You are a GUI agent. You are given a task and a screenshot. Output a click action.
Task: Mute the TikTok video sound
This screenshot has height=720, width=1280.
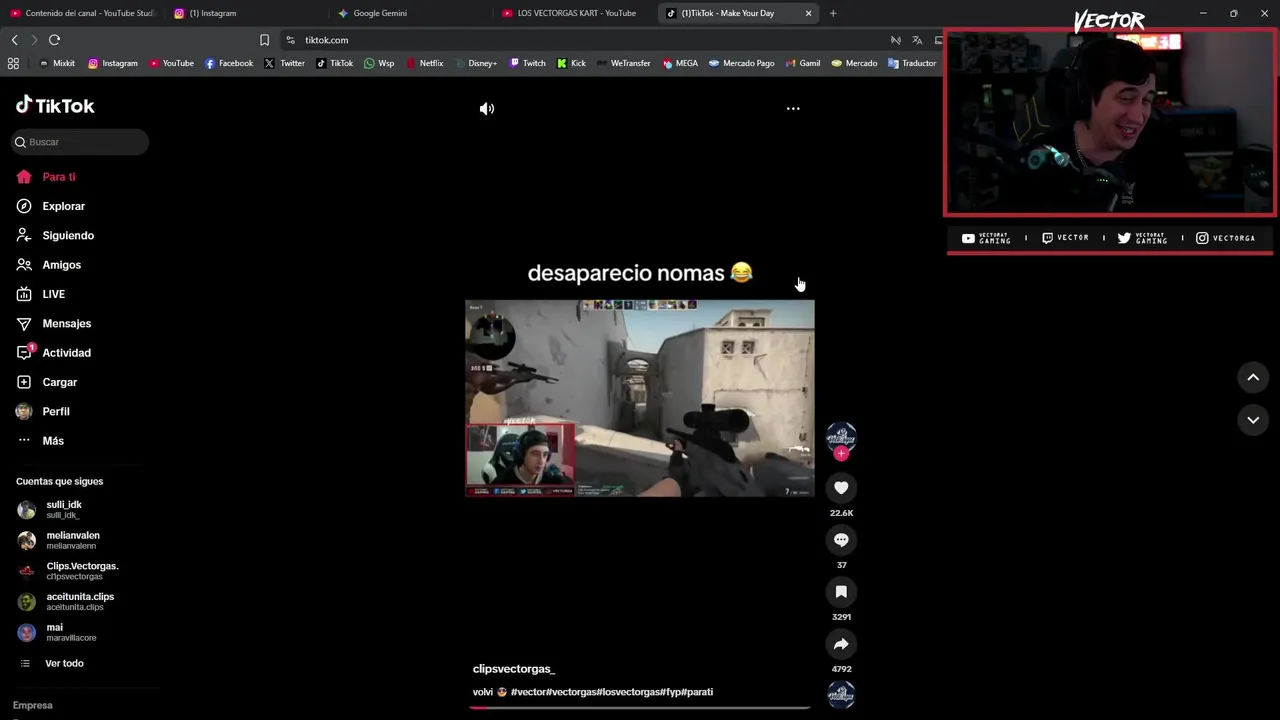click(x=487, y=108)
